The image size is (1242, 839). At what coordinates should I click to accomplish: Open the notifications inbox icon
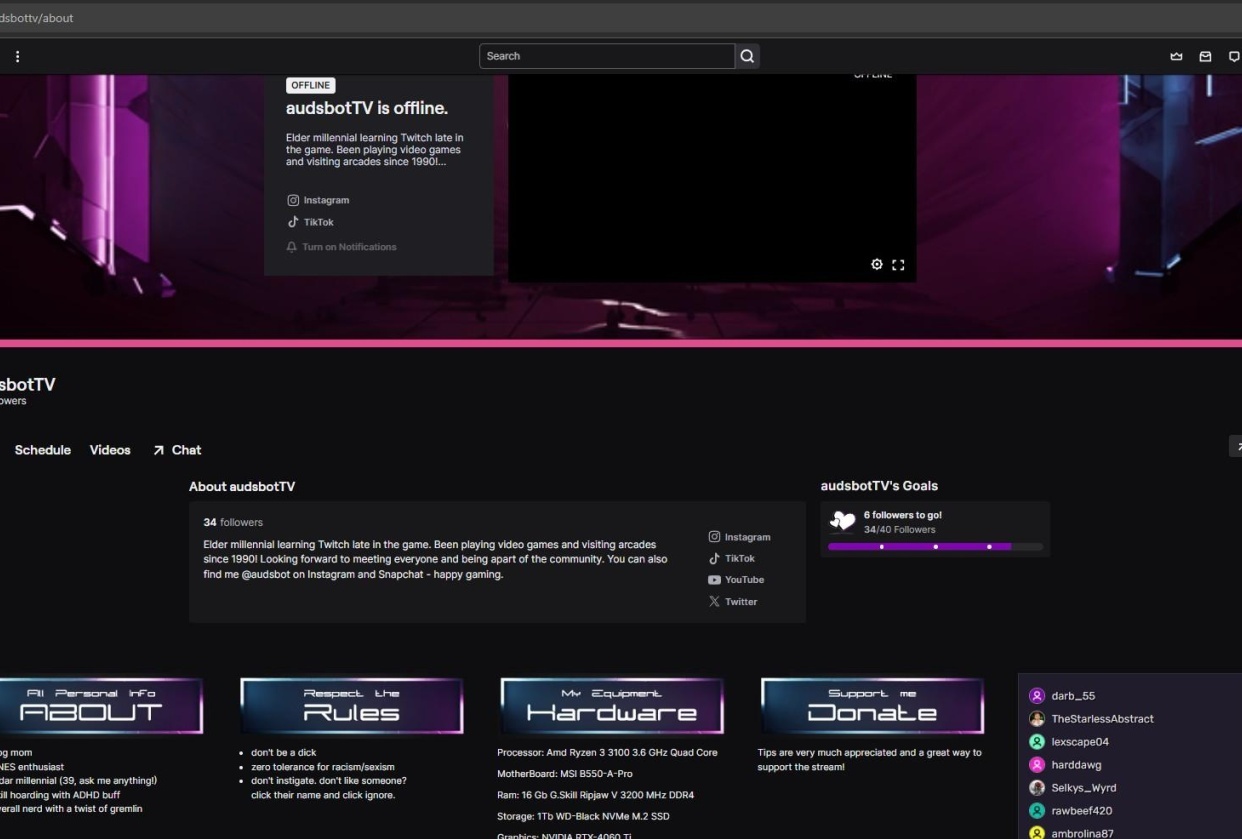pos(1205,57)
